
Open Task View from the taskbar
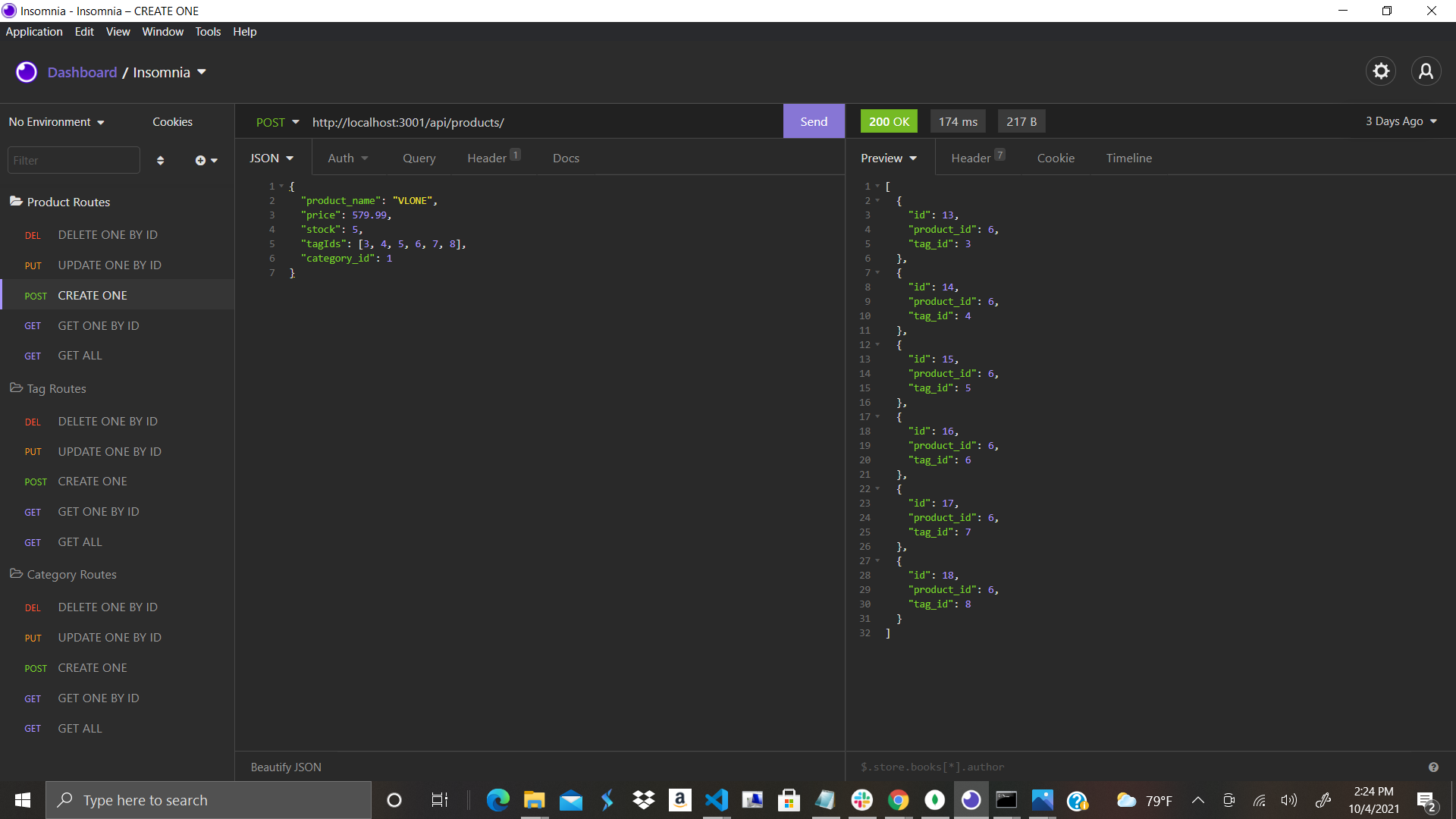point(440,800)
